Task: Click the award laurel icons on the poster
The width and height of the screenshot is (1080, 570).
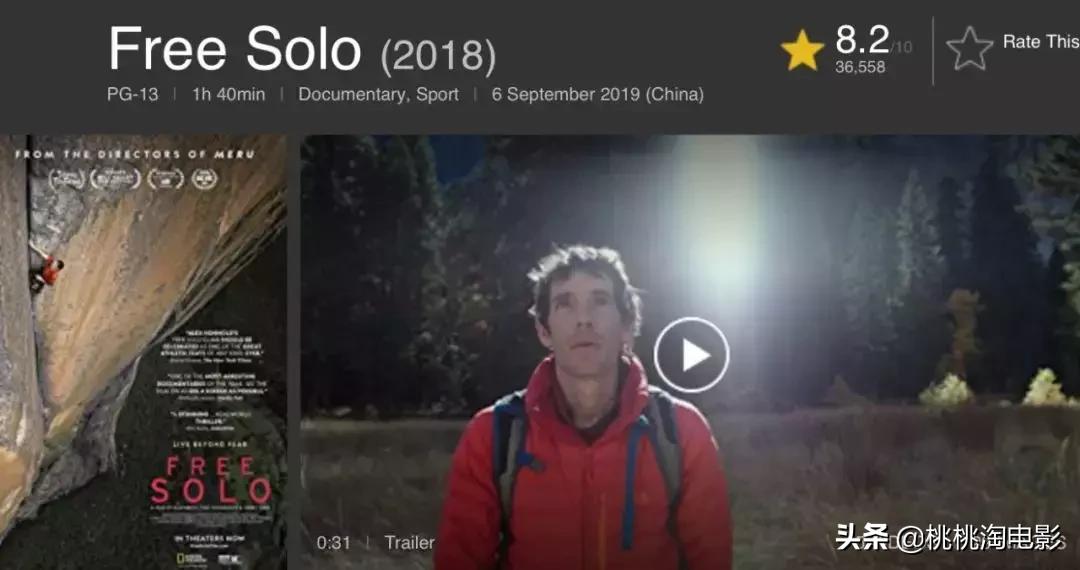Action: pyautogui.click(x=133, y=178)
